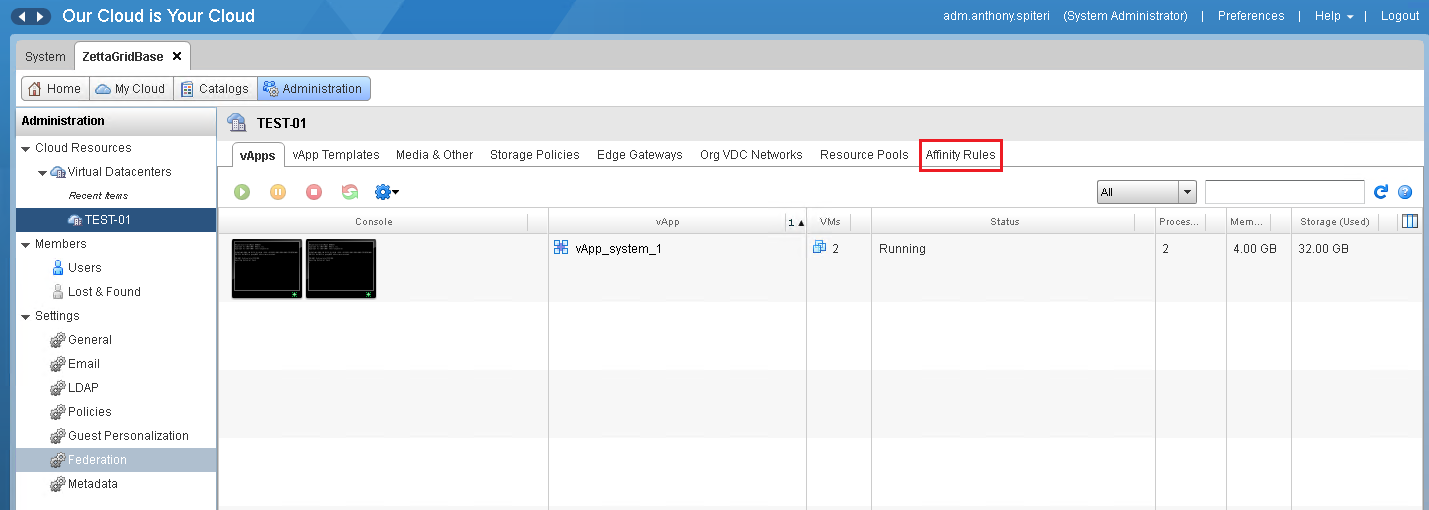Switch to the System tab
1429x510 pixels.
45,57
